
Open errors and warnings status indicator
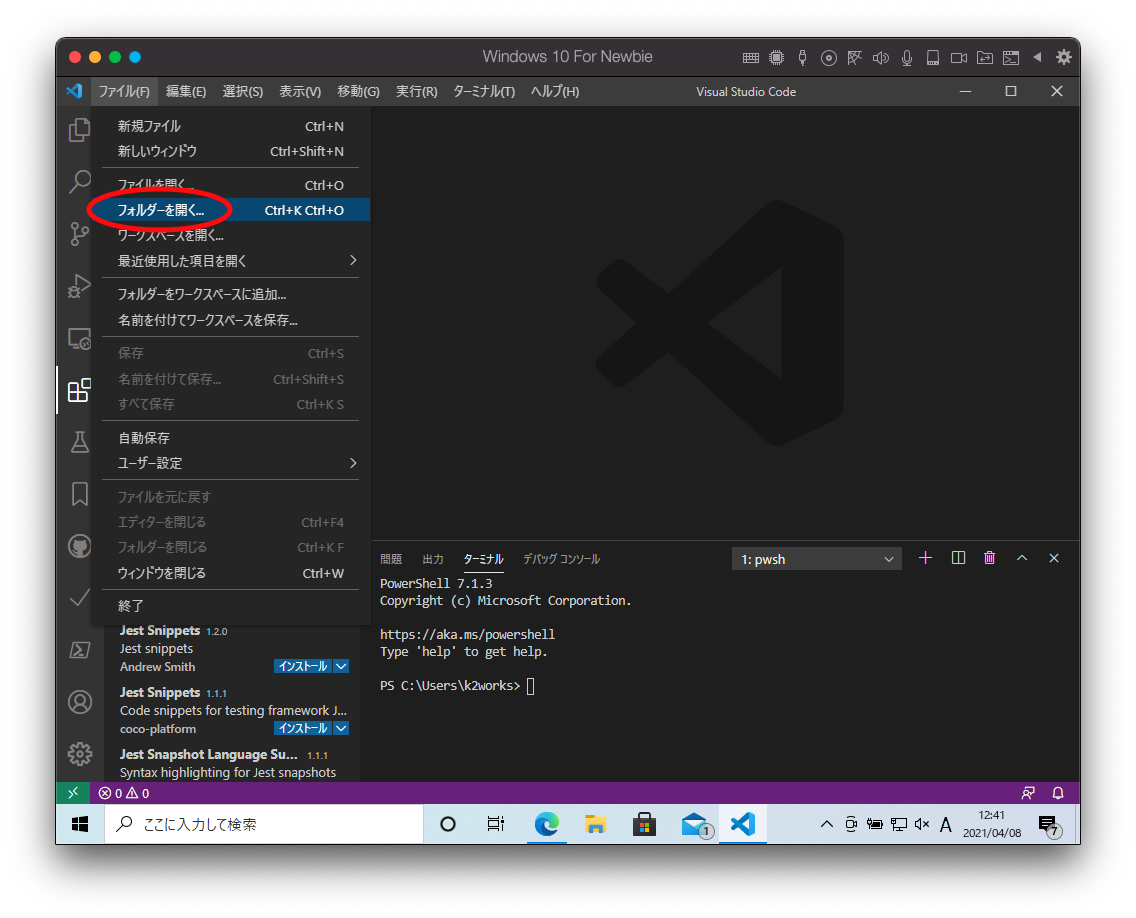(124, 793)
